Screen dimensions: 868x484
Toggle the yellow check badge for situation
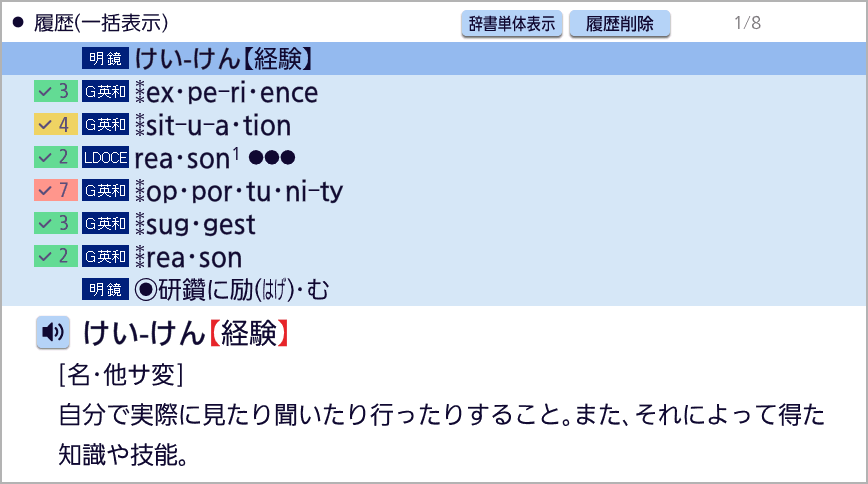point(55,126)
